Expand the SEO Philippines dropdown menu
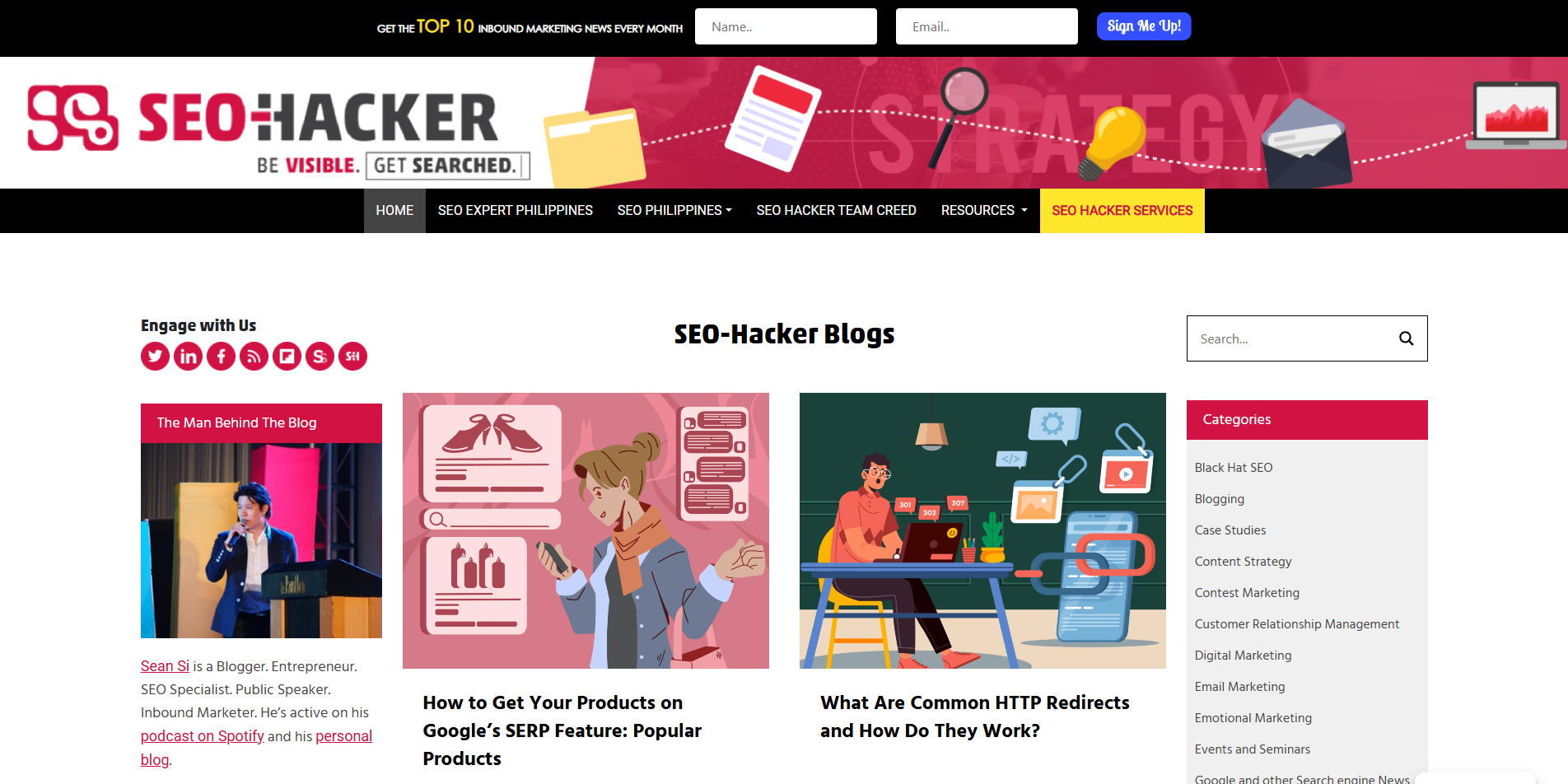 [x=674, y=211]
